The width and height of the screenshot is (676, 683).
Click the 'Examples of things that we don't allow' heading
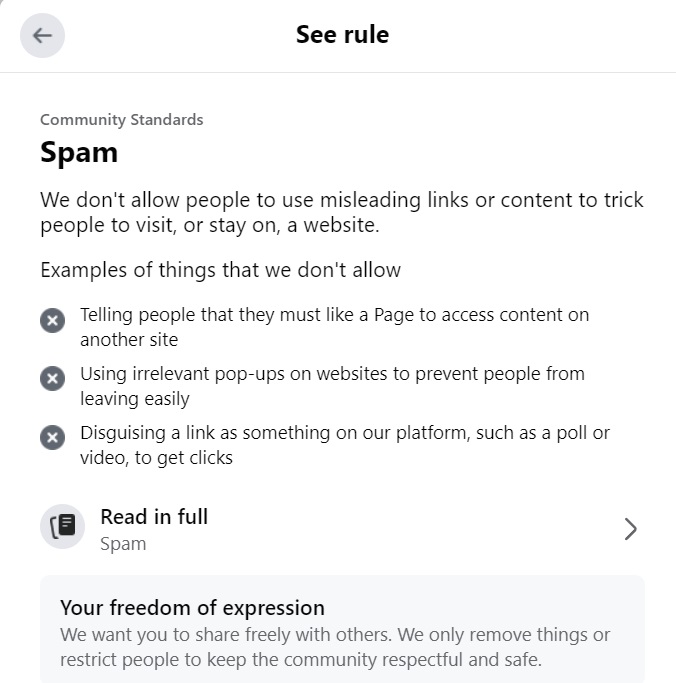point(220,270)
